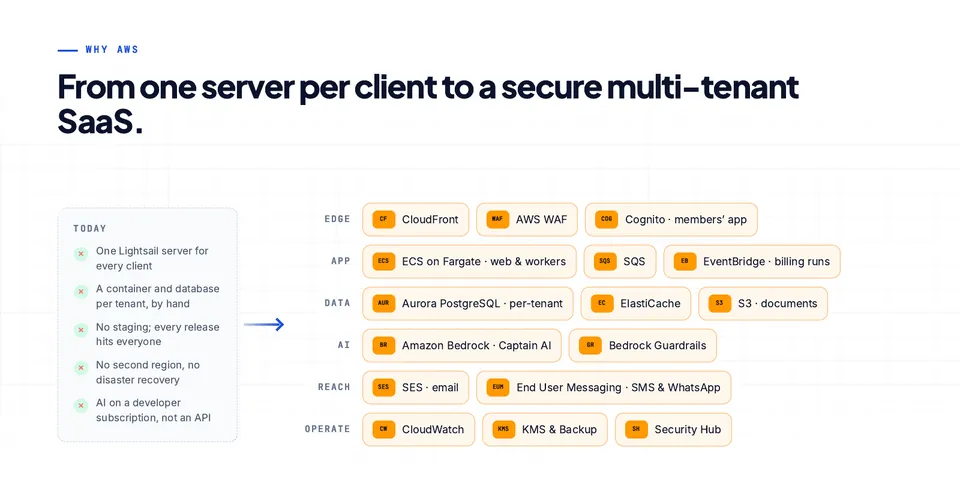960x480 pixels.
Task: Click the SES email icon badge
Action: pos(383,387)
